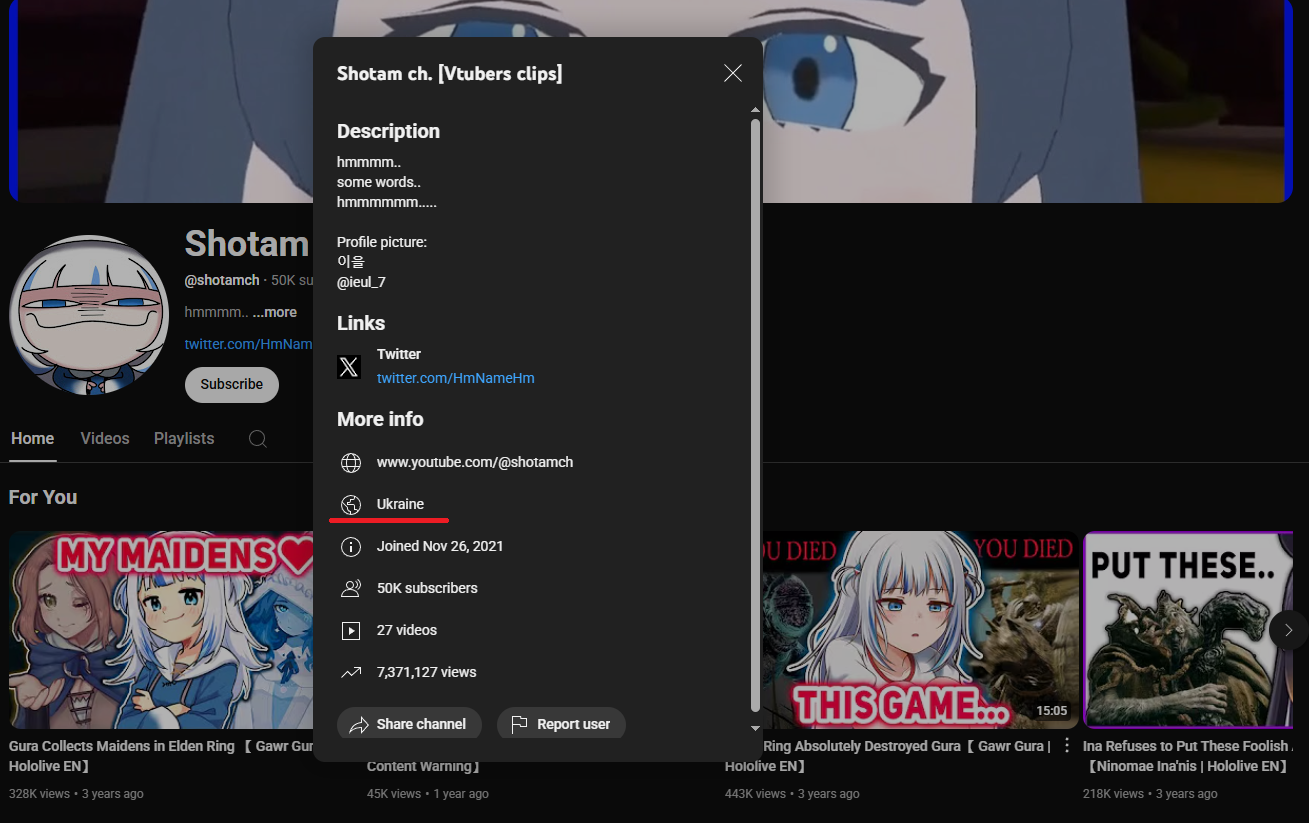Screen dimensions: 1309x823
Task: Click 'Joined Nov 26, 2021' text
Action: pos(440,546)
